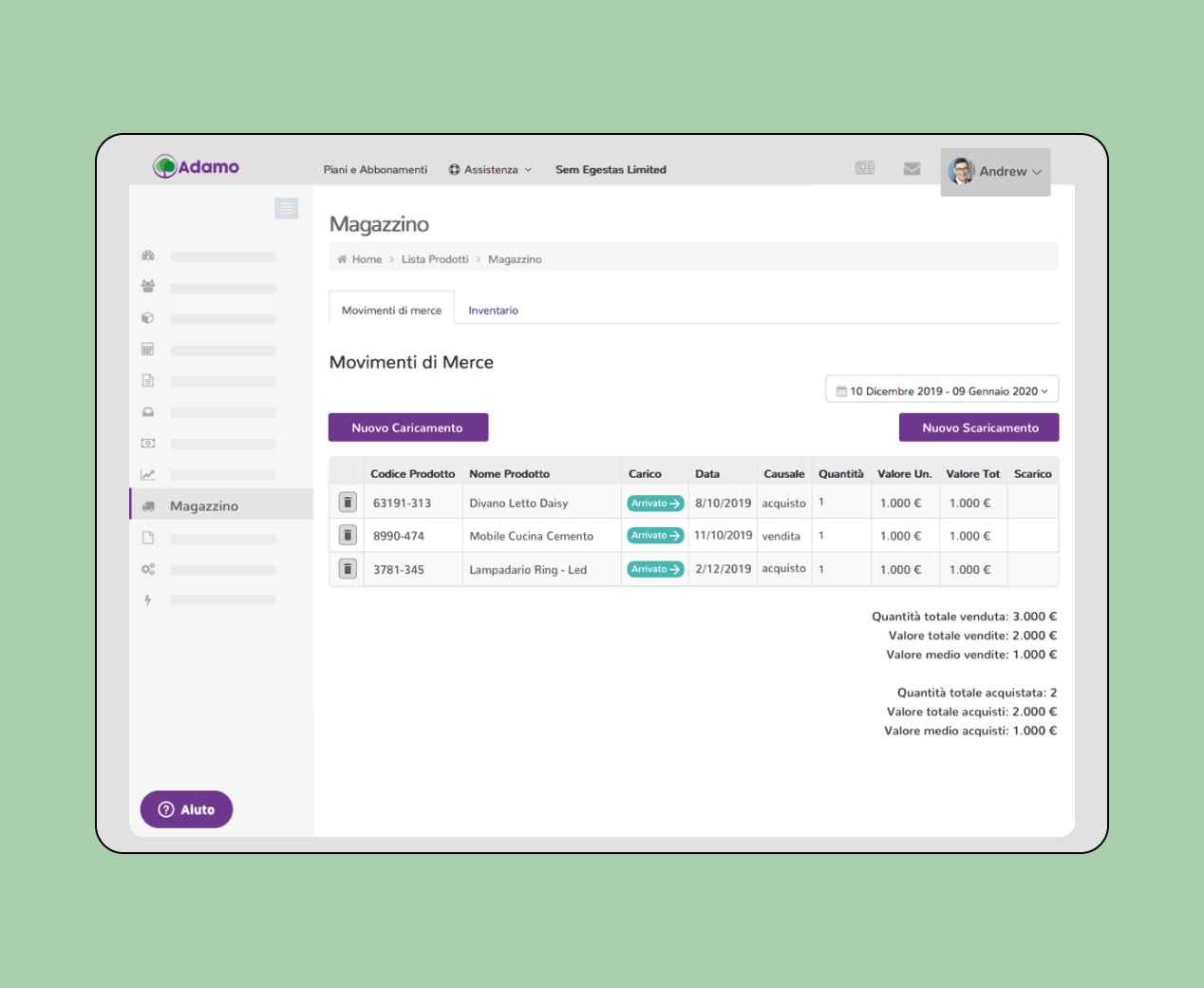Expand the Andrew profile menu
The image size is (1204, 988).
pyautogui.click(x=1004, y=171)
